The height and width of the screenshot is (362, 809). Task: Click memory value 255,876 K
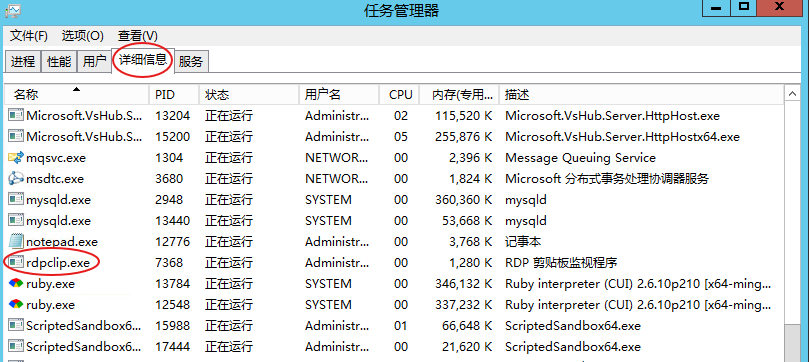click(464, 137)
